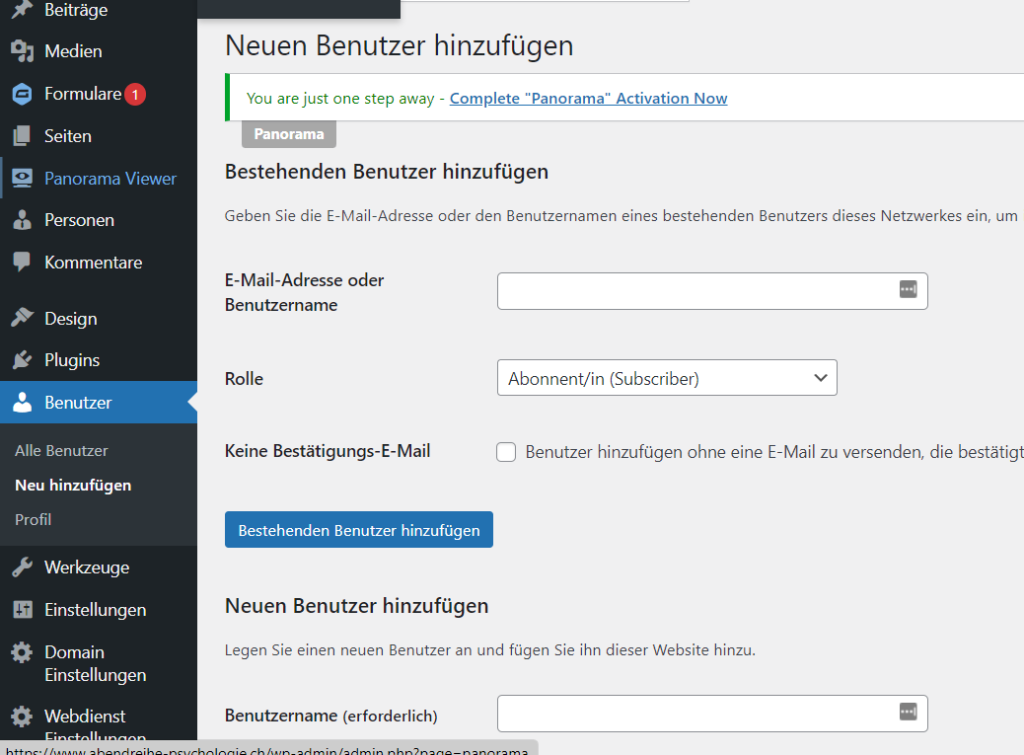Follow Complete "Panorama" Activation Now link

[588, 98]
